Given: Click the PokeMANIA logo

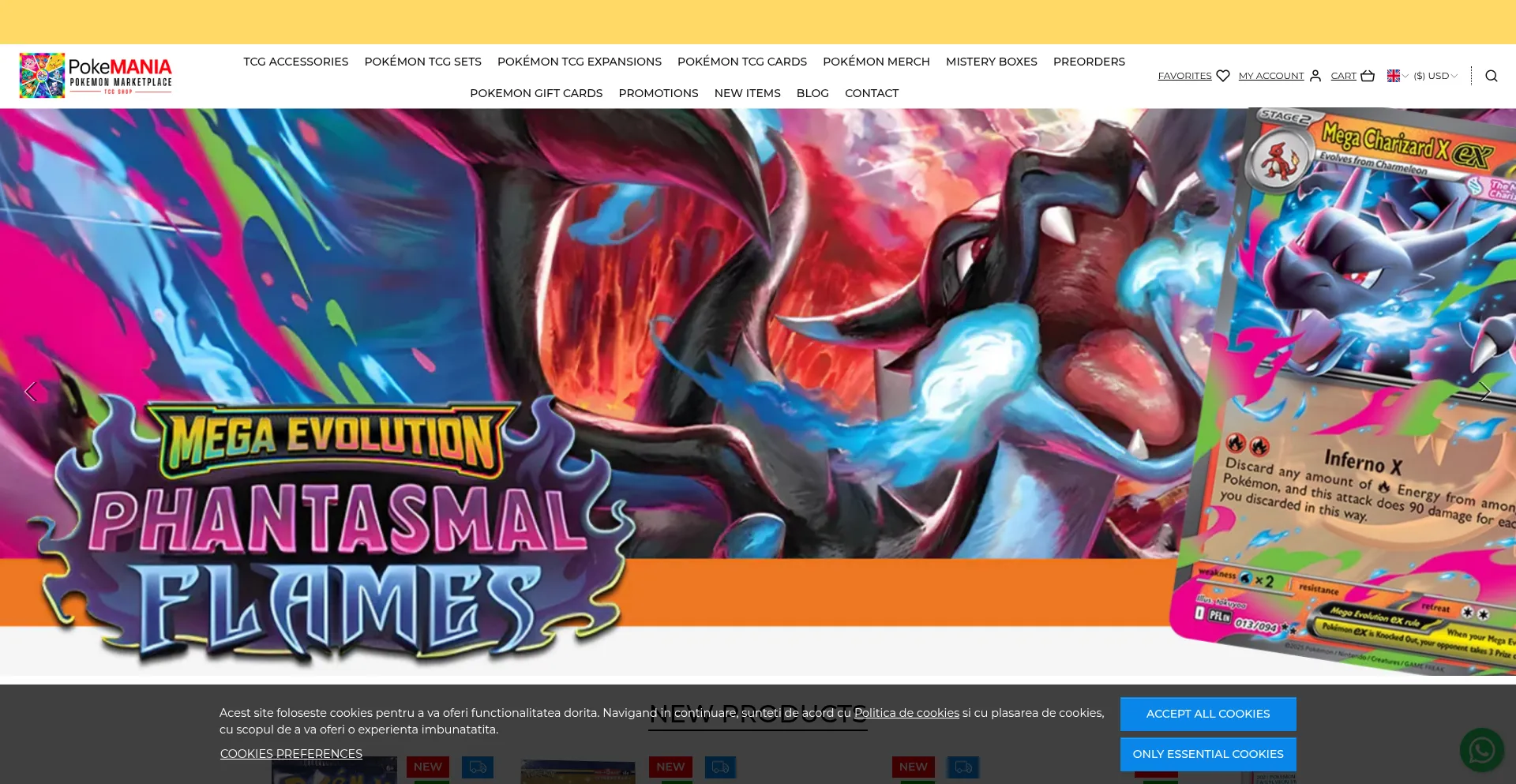Looking at the screenshot, I should [x=96, y=76].
